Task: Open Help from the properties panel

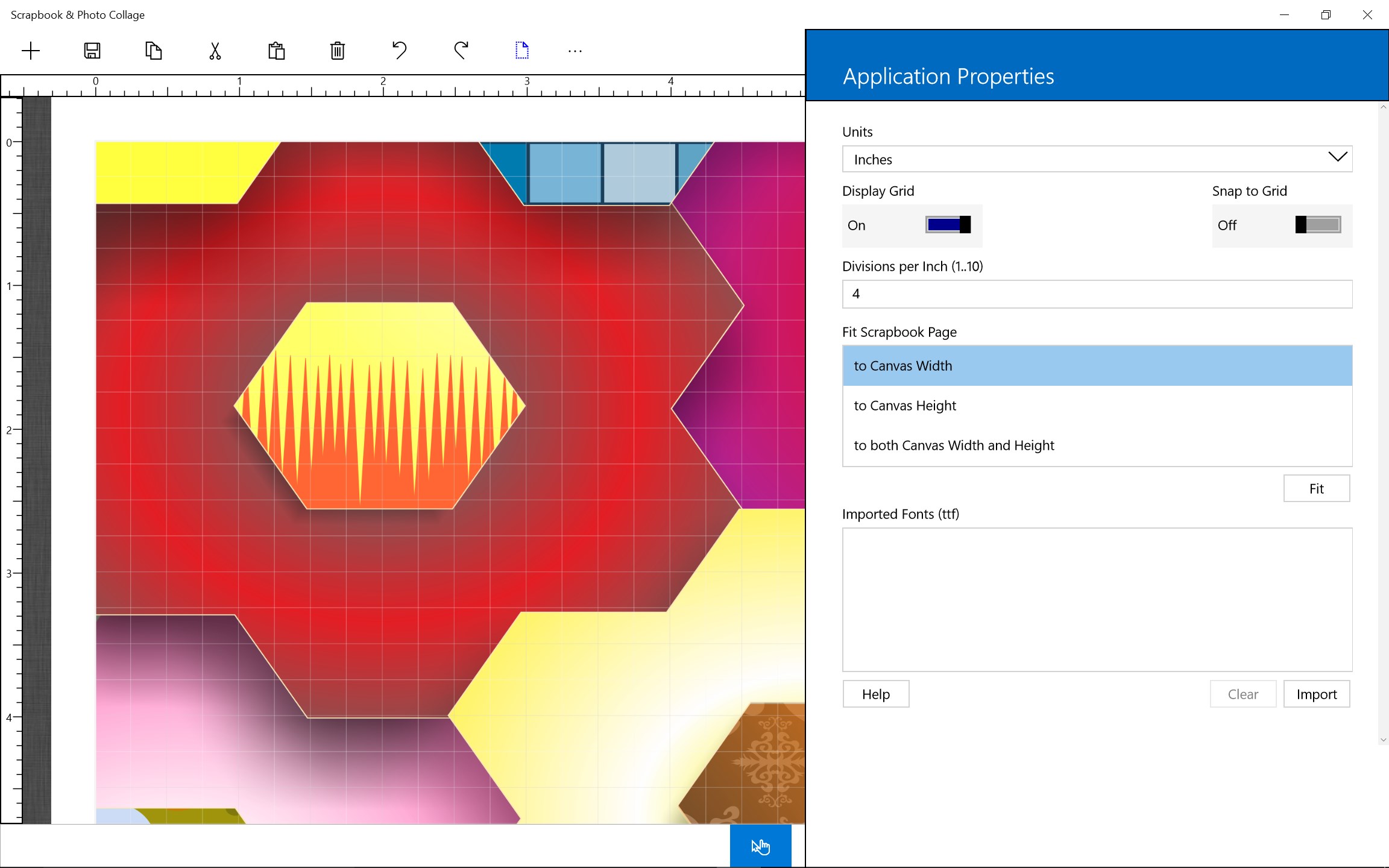Action: (x=875, y=694)
